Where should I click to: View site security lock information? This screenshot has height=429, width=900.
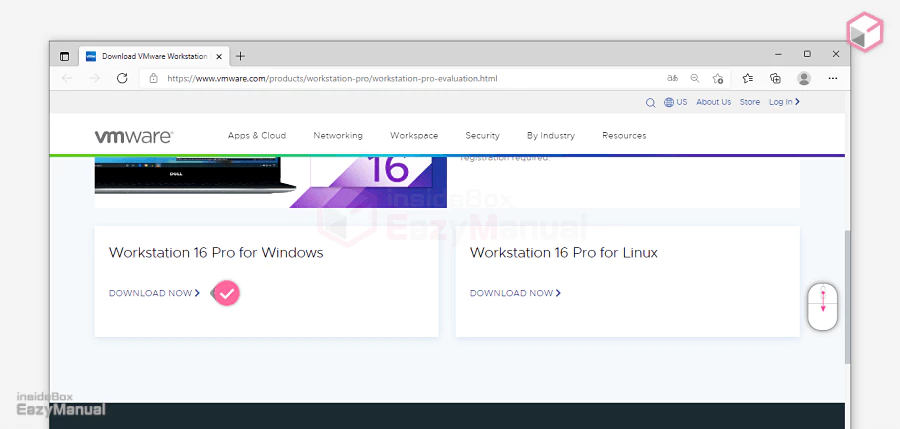tap(153, 79)
